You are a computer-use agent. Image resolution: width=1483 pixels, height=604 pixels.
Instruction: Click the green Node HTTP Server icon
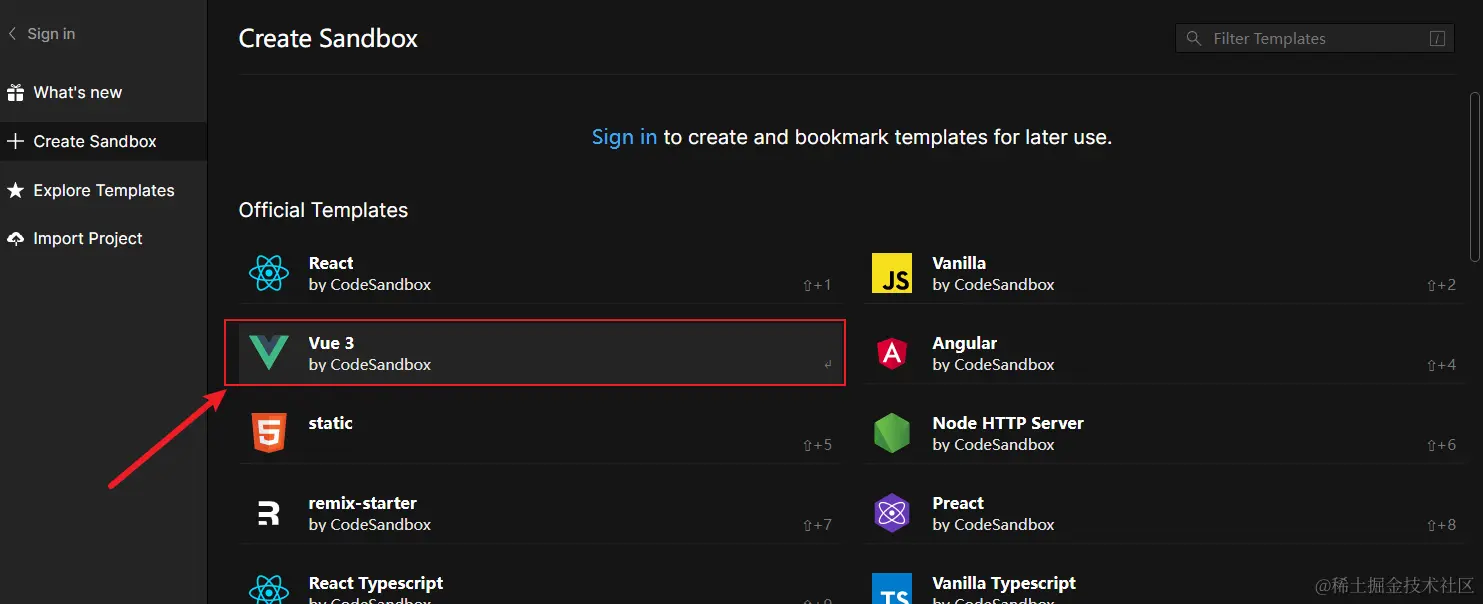[892, 433]
